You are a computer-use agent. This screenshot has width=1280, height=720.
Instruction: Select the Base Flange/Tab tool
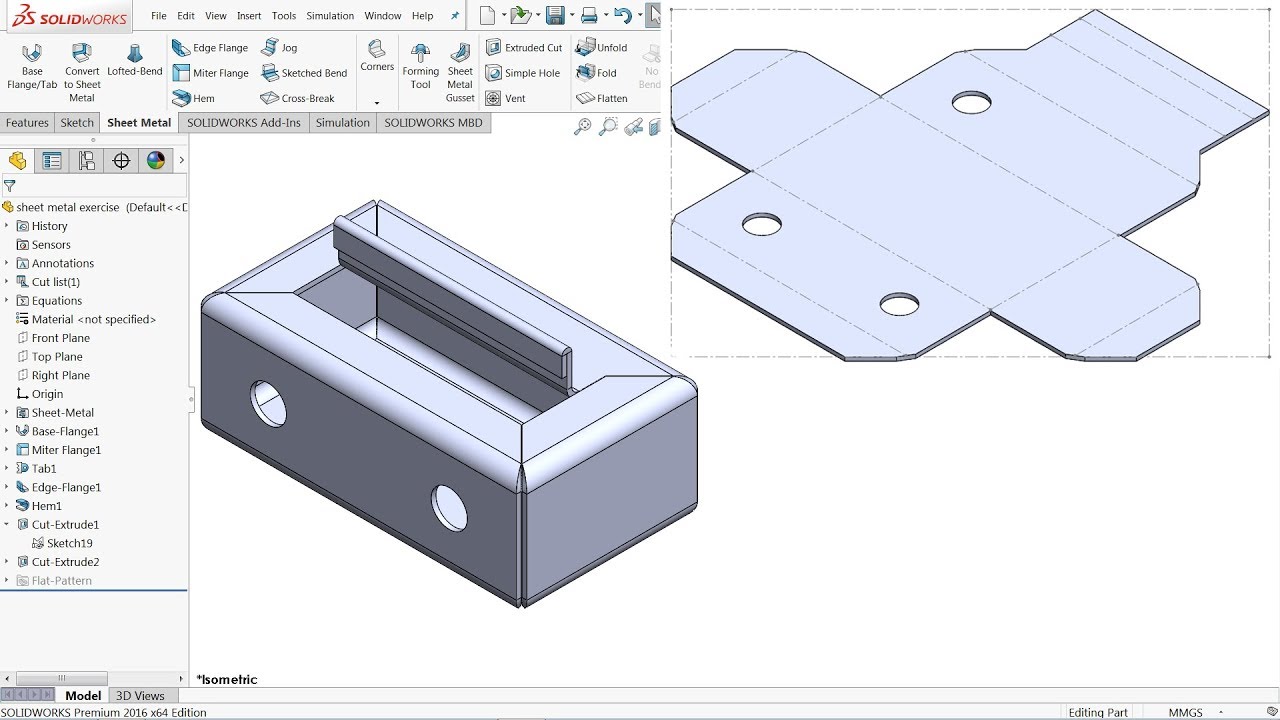point(32,68)
